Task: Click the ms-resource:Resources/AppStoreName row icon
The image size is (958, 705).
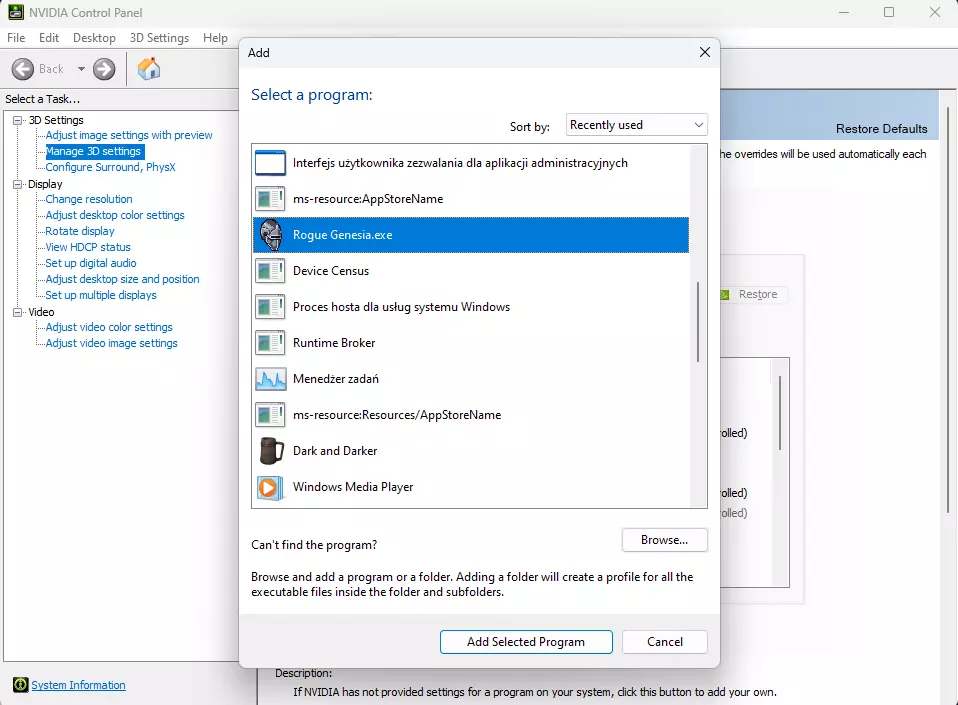Action: [x=270, y=415]
